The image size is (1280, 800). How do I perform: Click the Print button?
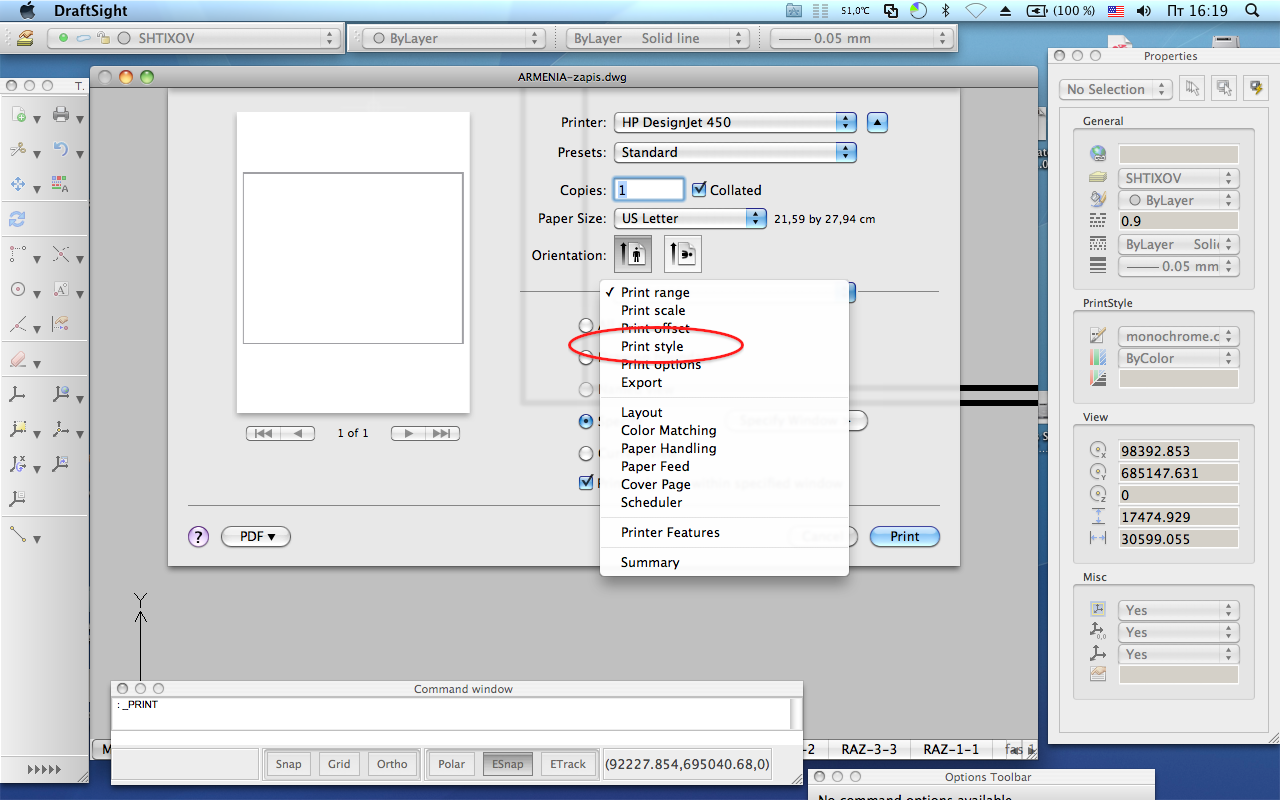(905, 536)
